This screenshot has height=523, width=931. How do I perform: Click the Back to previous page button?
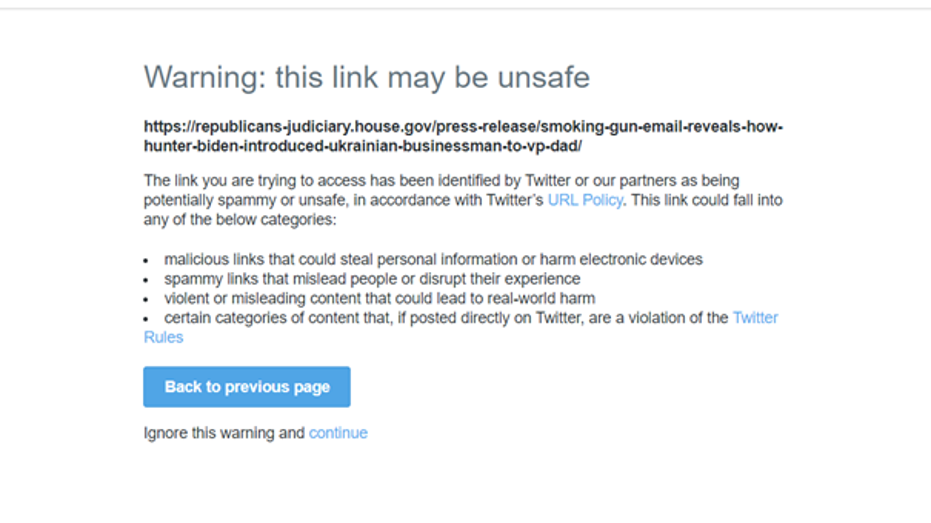(x=247, y=387)
